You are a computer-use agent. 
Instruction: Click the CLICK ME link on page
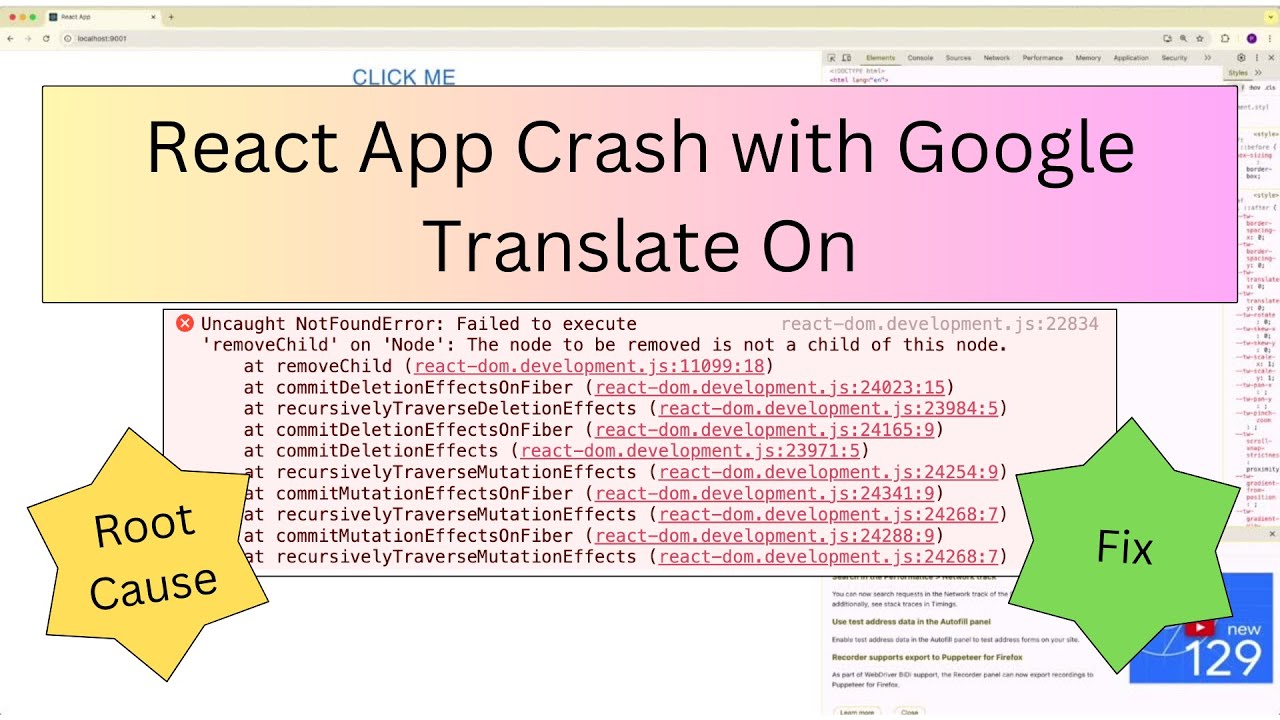coord(404,77)
